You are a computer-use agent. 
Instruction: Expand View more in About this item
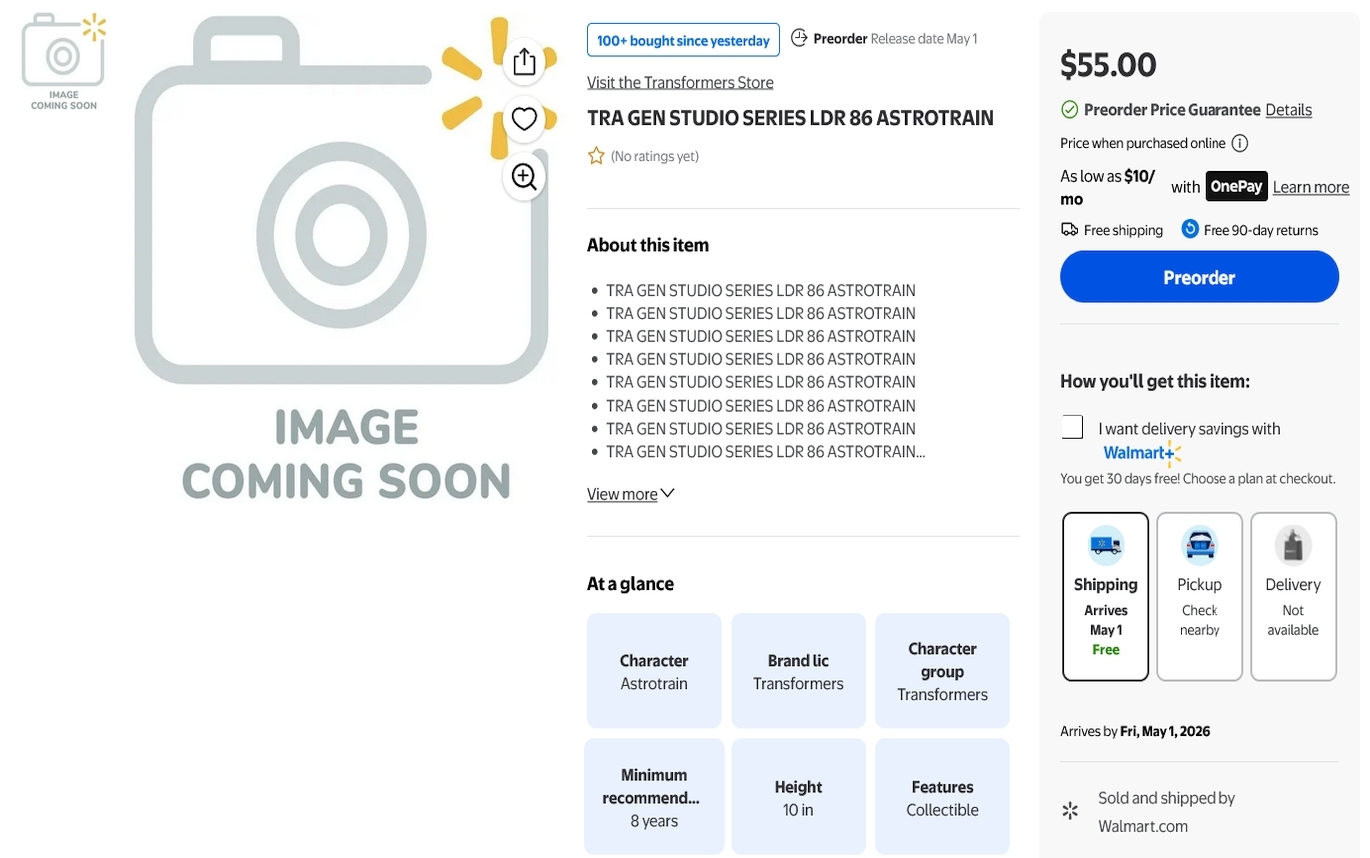[630, 494]
